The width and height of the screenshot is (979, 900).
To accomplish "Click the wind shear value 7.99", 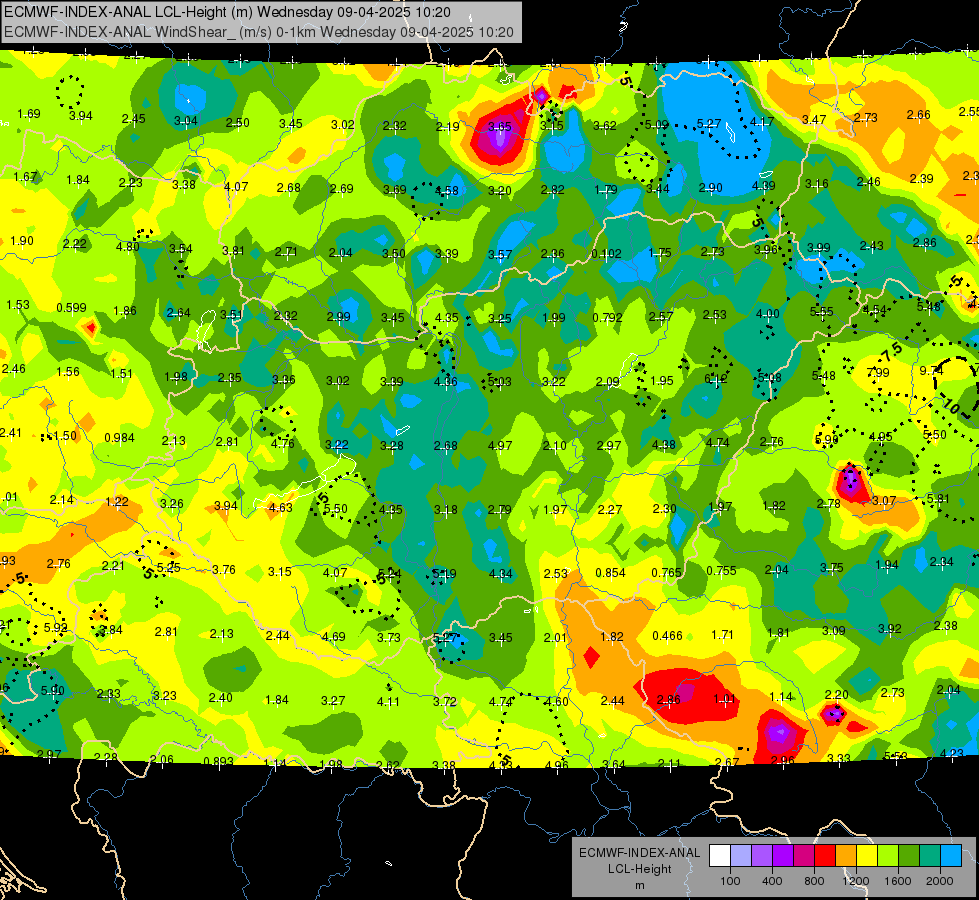I will point(878,373).
